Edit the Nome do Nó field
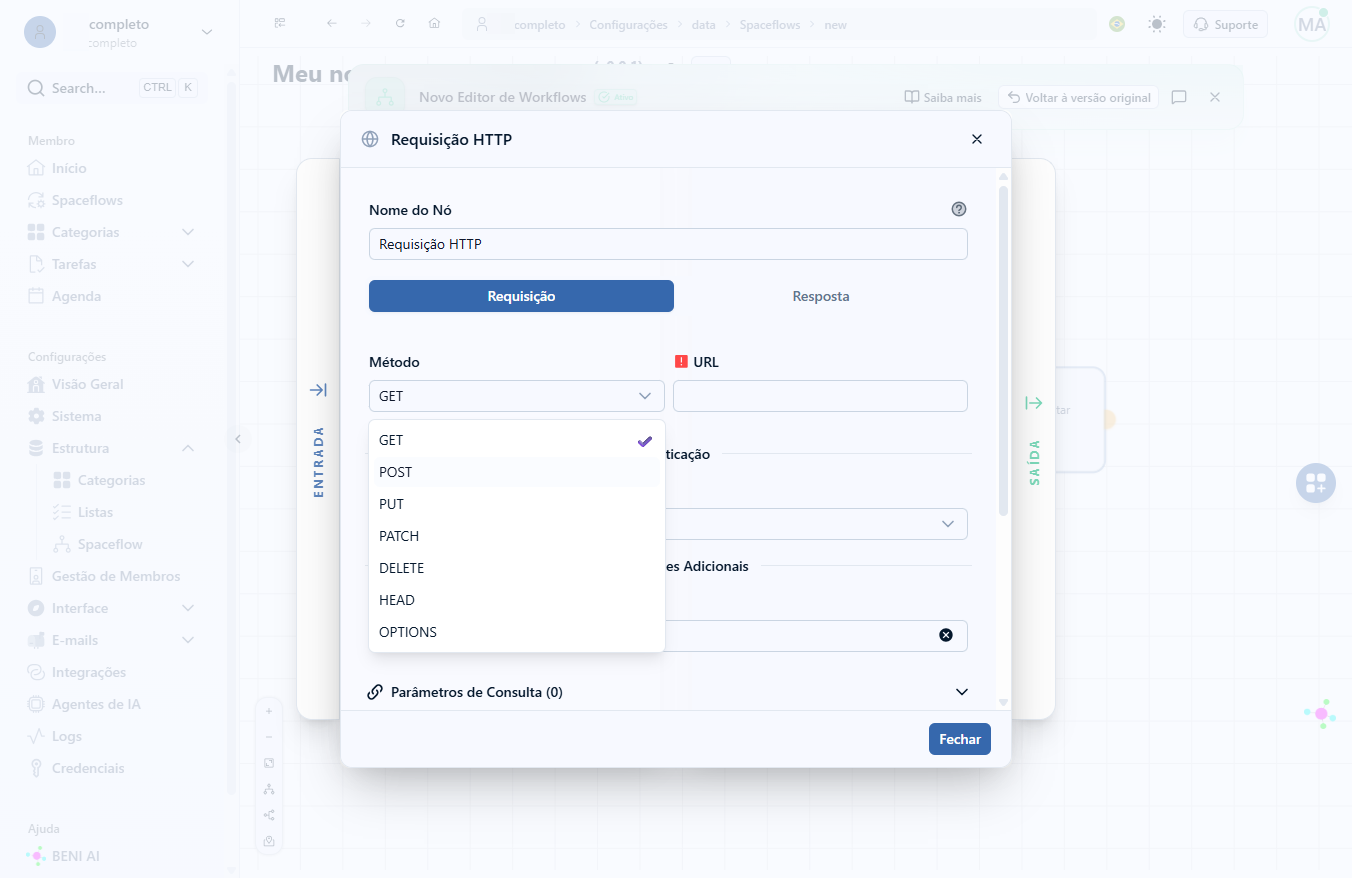This screenshot has height=878, width=1352. [668, 244]
